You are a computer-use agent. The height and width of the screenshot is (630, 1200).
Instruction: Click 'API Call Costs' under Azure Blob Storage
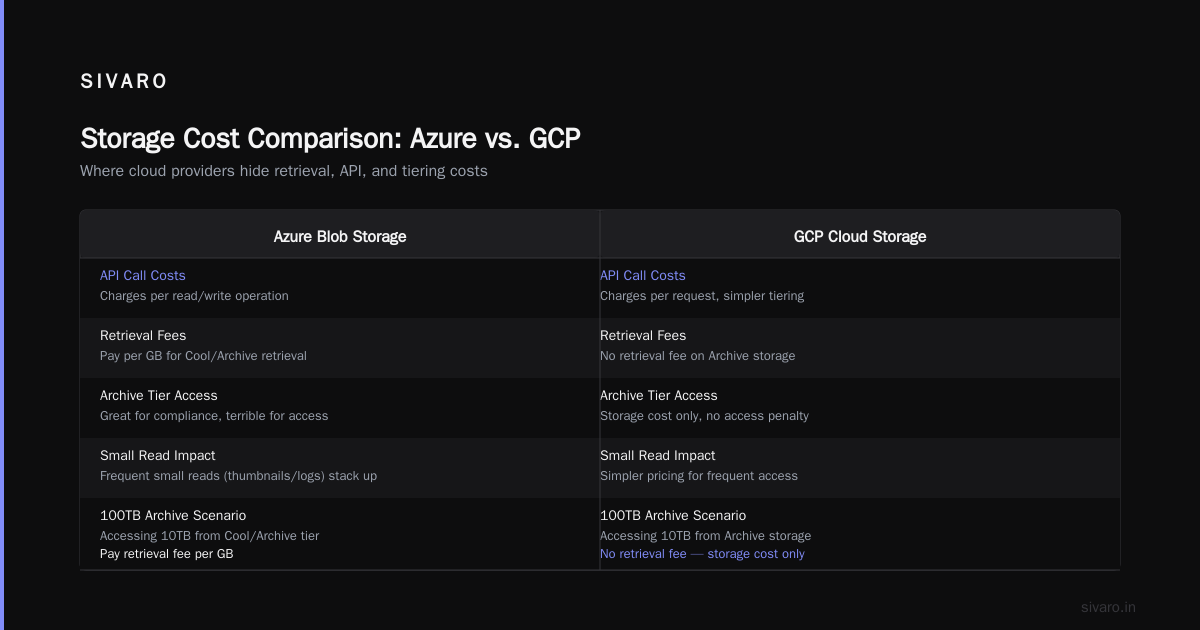[143, 275]
